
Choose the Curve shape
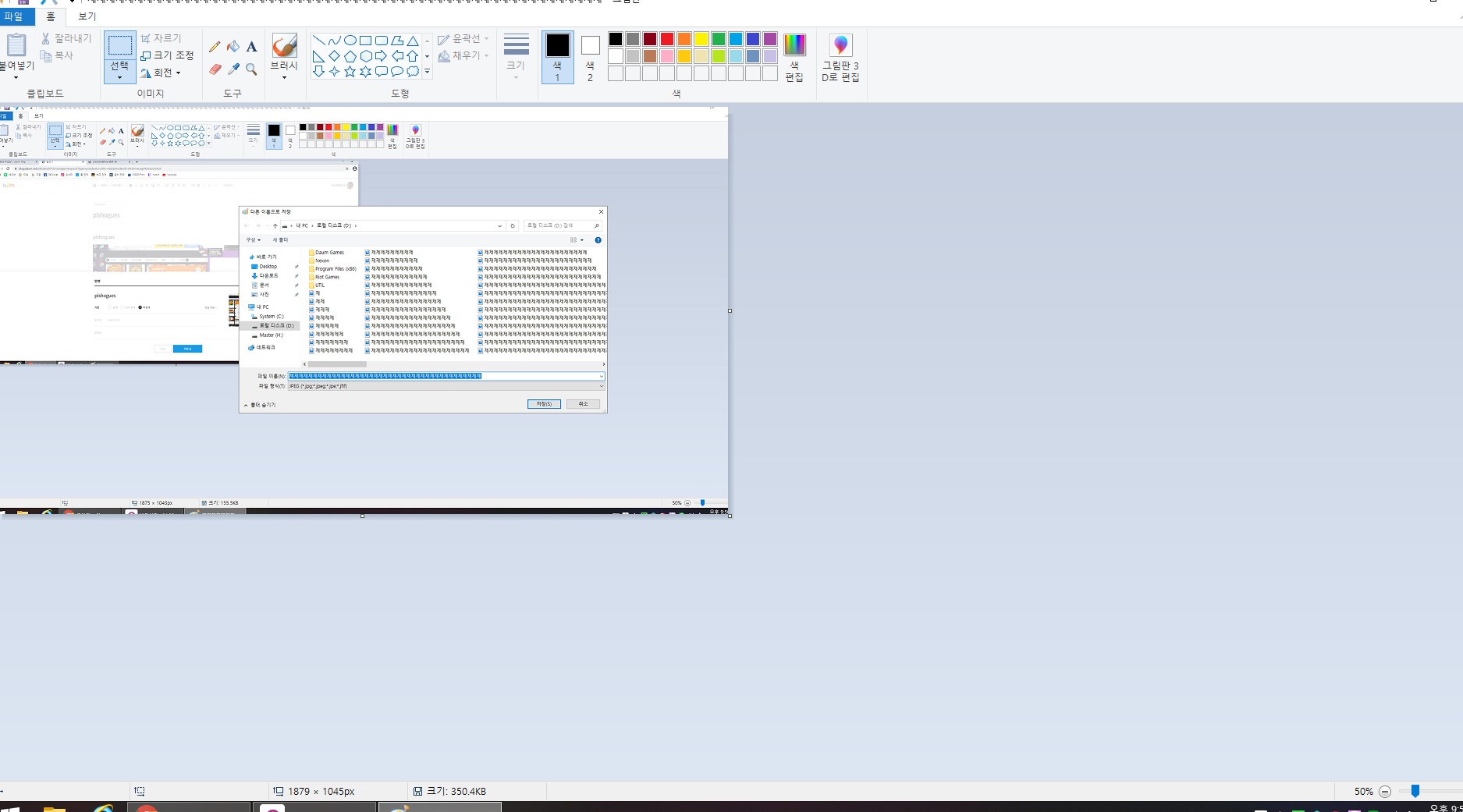pos(334,41)
